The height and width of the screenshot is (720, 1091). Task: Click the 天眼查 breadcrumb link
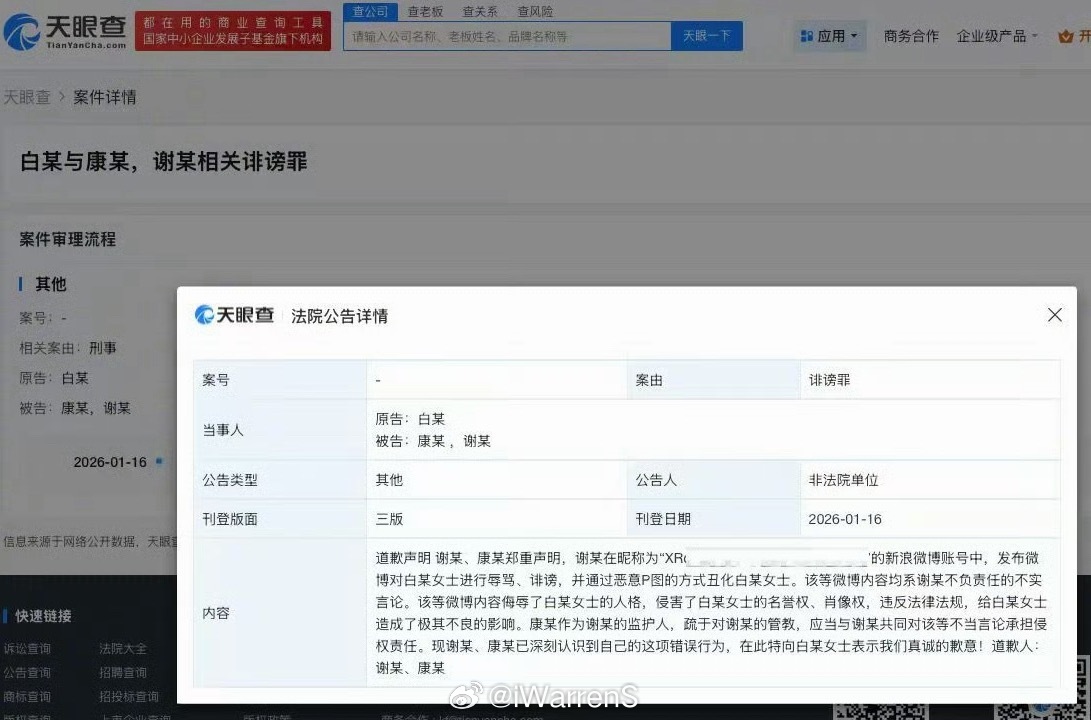coord(30,97)
